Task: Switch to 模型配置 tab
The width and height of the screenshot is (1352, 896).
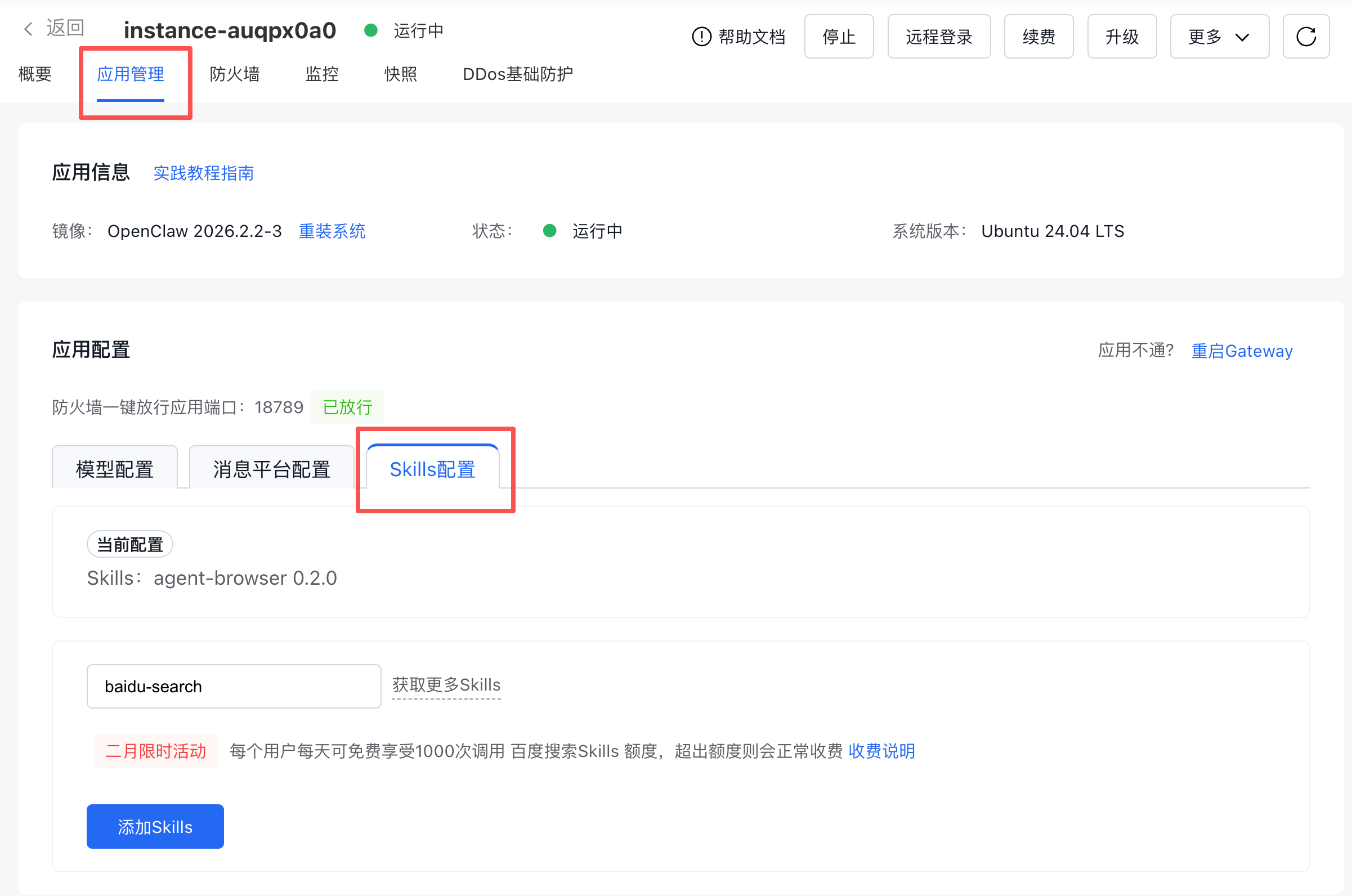Action: tap(115, 469)
